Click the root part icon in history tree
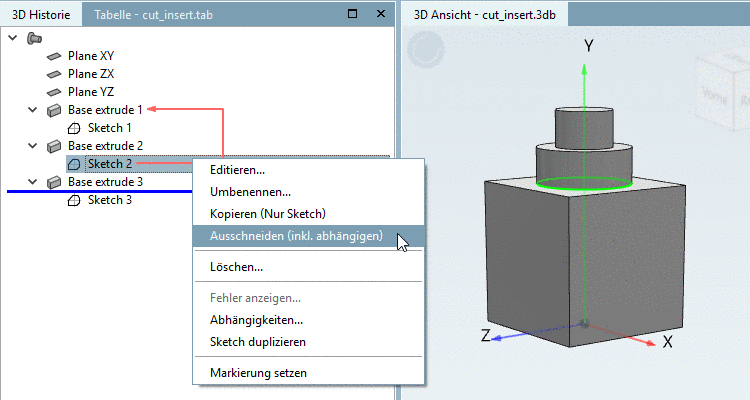The height and width of the screenshot is (400, 750). (x=34, y=38)
